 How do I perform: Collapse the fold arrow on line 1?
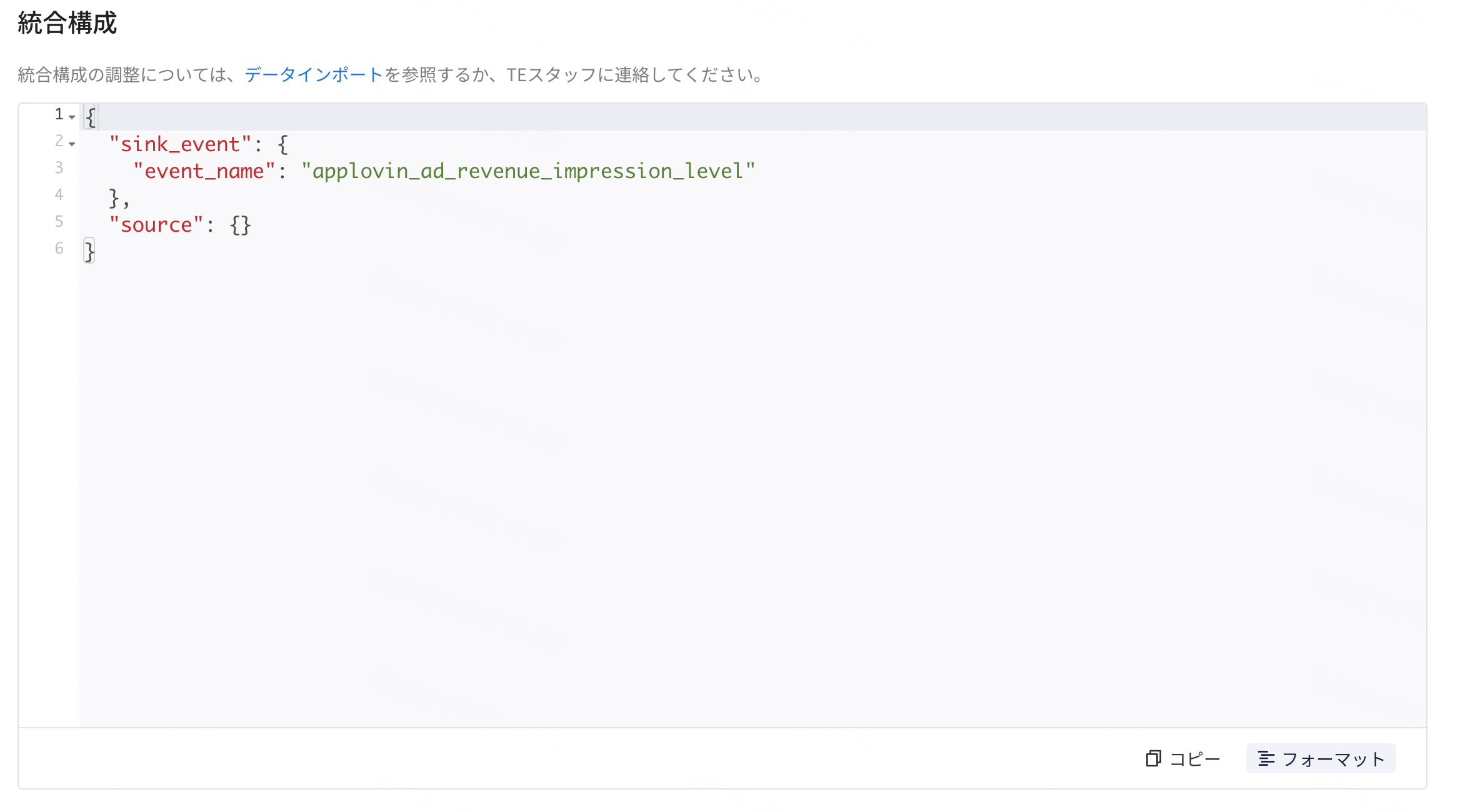tap(72, 117)
